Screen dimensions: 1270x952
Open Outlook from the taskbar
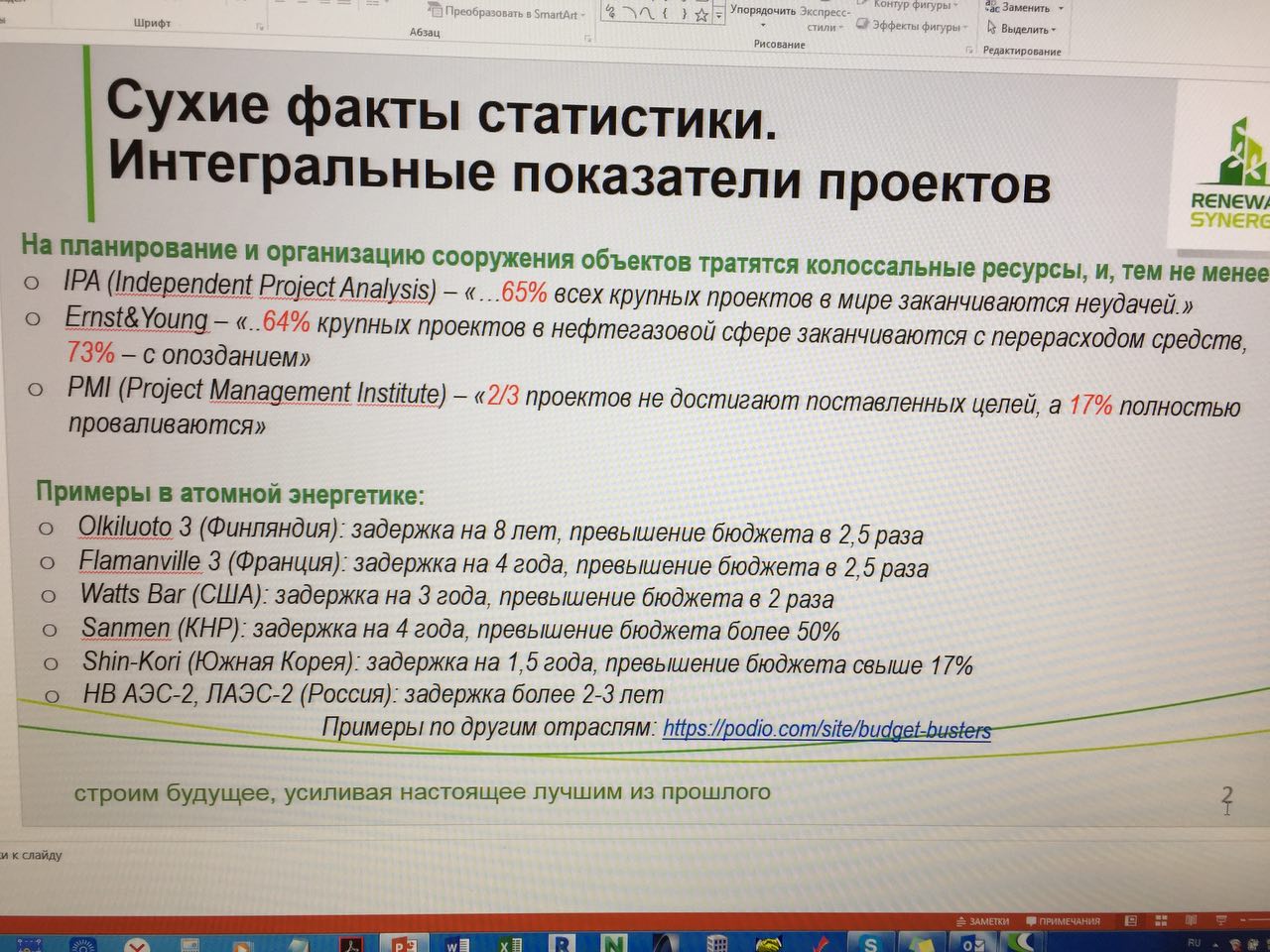point(972,944)
